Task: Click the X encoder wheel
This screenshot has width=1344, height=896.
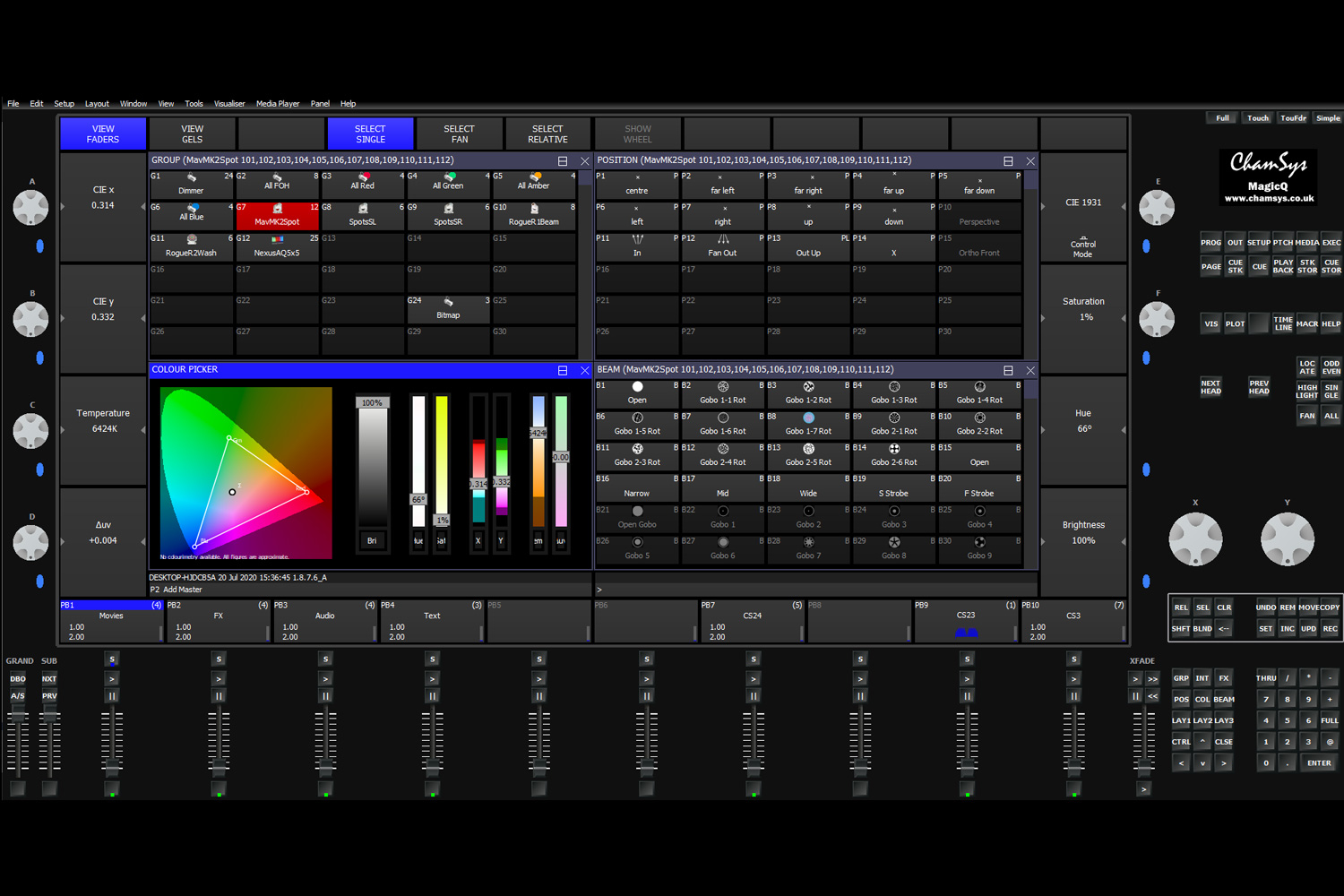Action: [x=1195, y=539]
